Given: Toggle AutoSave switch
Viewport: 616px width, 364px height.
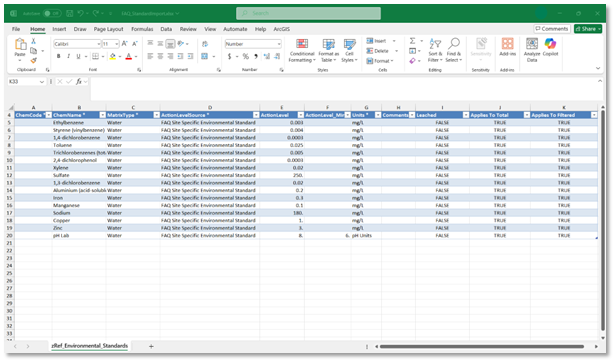Looking at the screenshot, I should coord(52,13).
